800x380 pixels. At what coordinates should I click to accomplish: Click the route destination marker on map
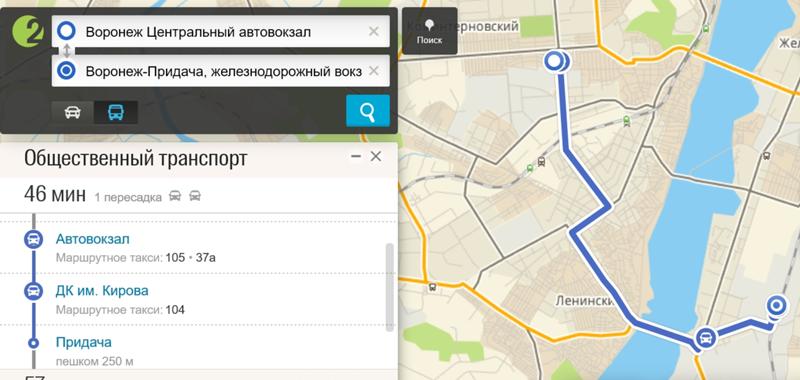tap(776, 306)
